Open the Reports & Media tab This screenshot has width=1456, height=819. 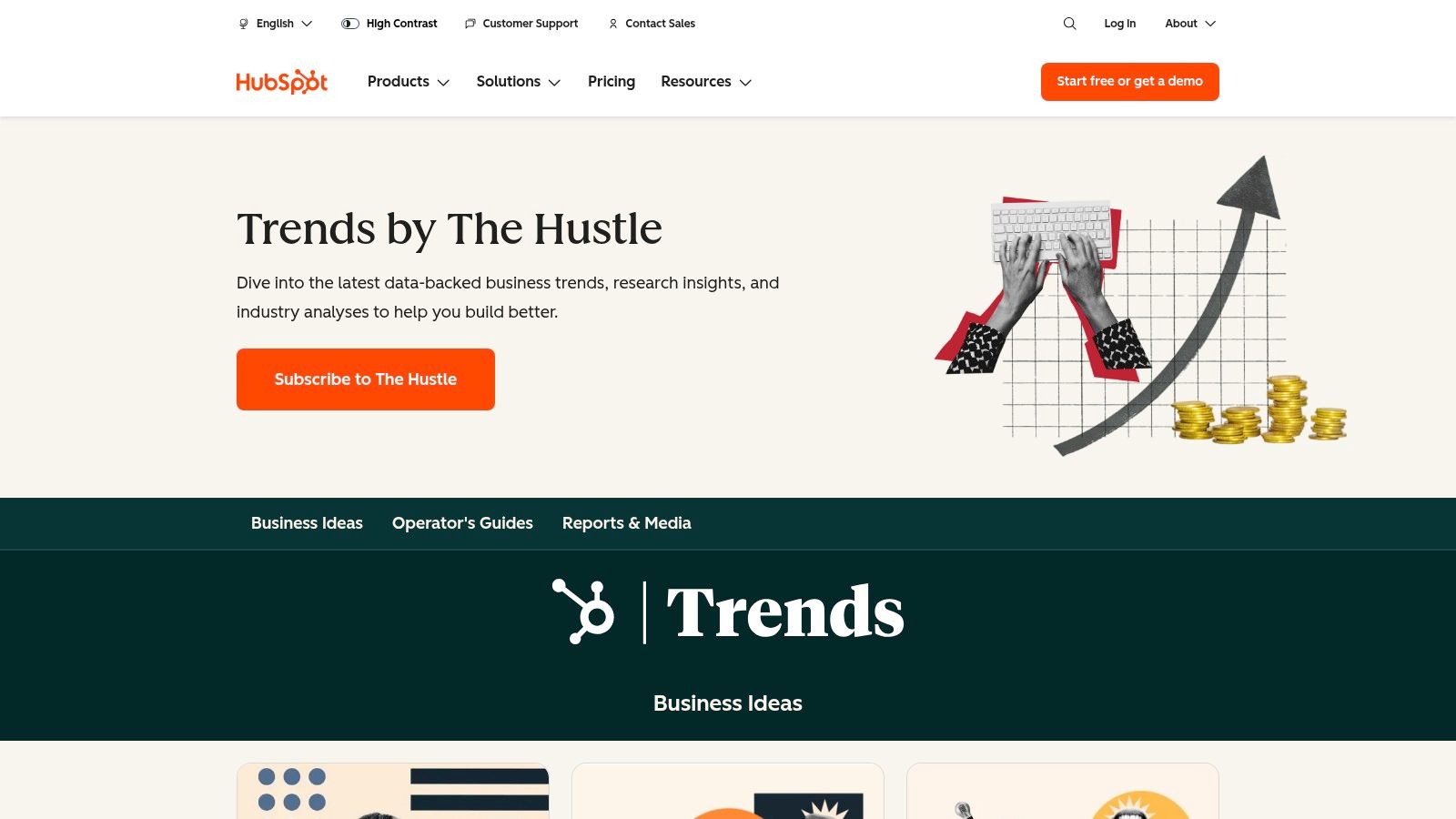[627, 523]
